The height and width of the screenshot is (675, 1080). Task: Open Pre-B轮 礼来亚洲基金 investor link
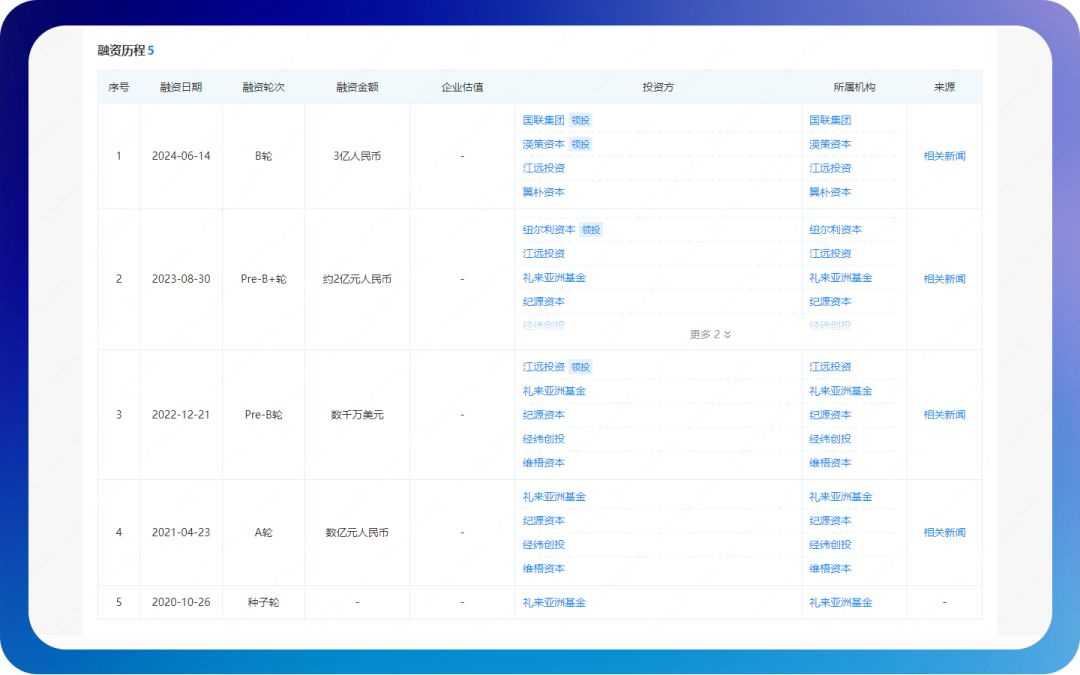(554, 391)
